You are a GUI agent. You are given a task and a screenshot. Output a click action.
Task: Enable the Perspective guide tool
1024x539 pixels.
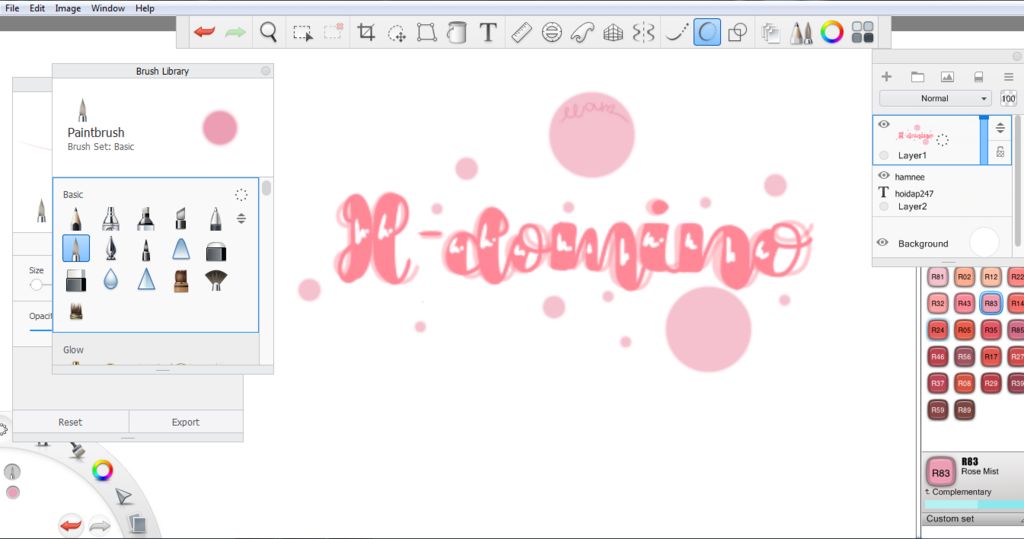point(613,32)
